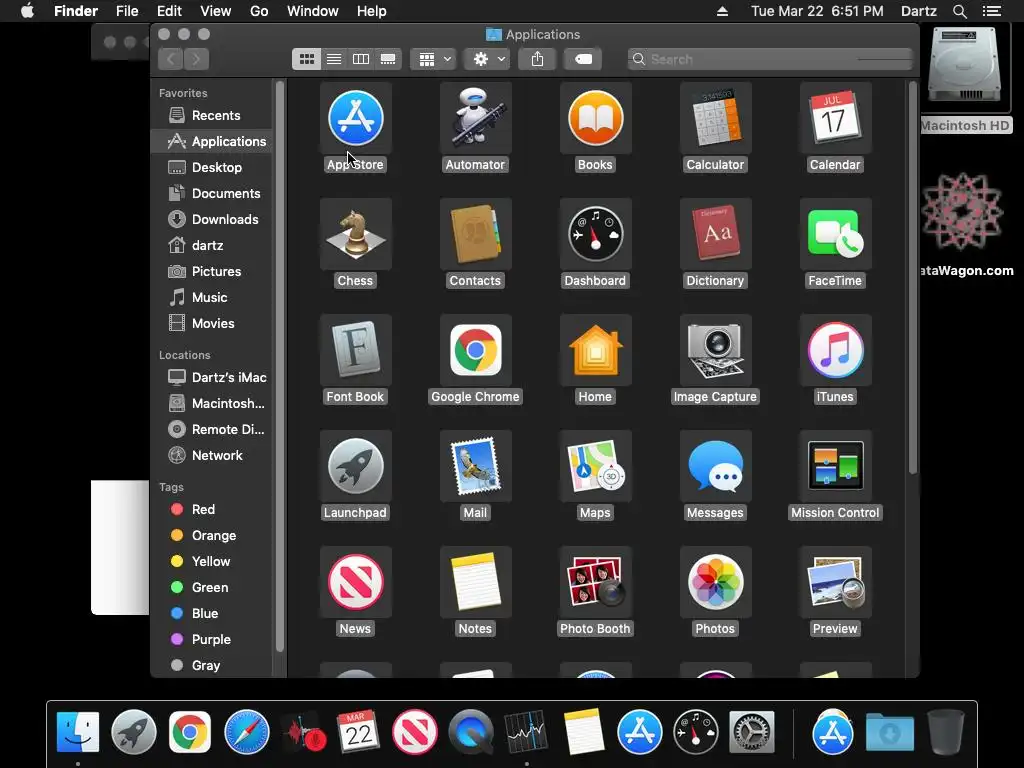
Task: Open the App Store application icon
Action: click(x=355, y=118)
